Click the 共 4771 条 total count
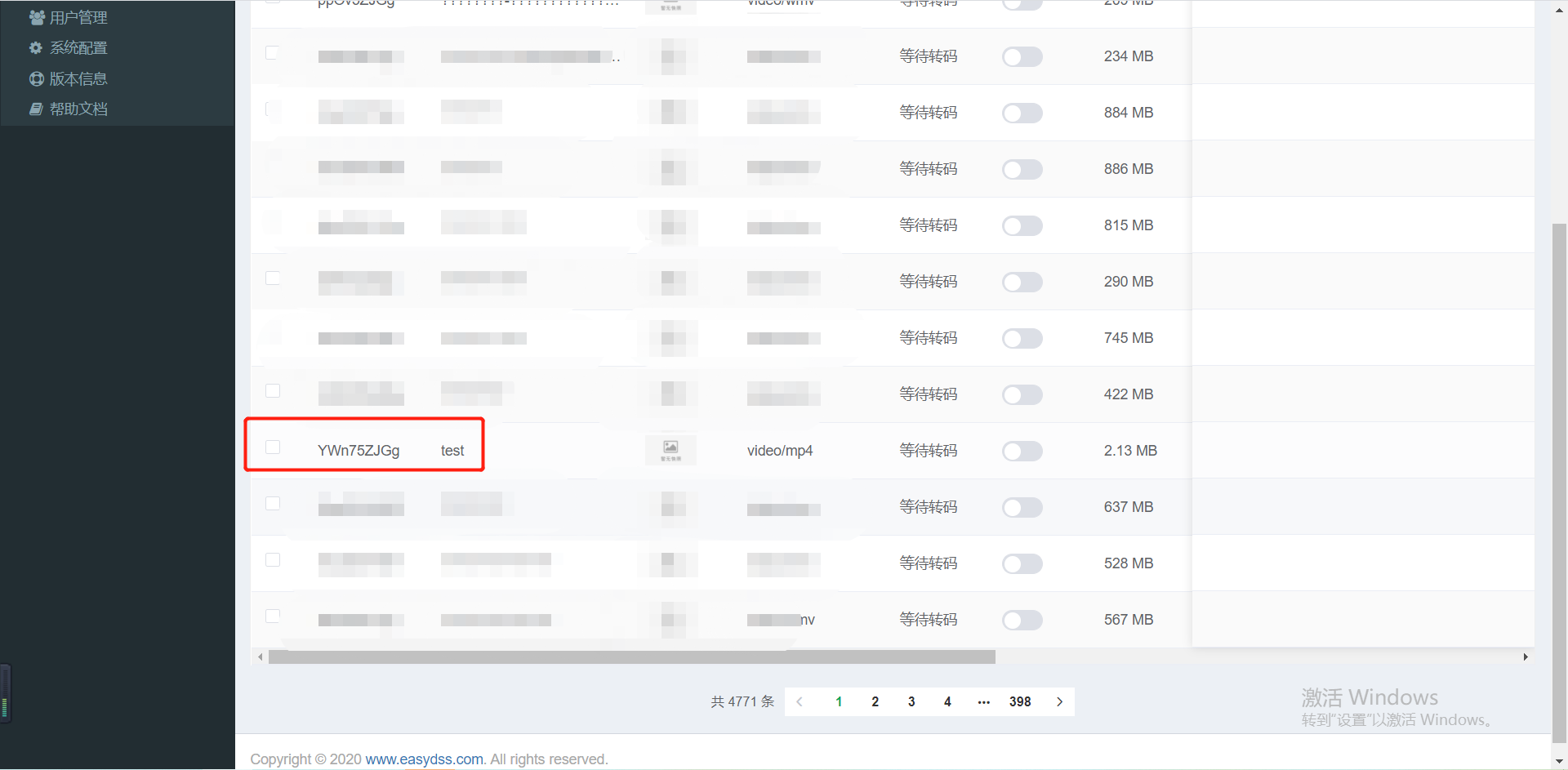 click(742, 701)
